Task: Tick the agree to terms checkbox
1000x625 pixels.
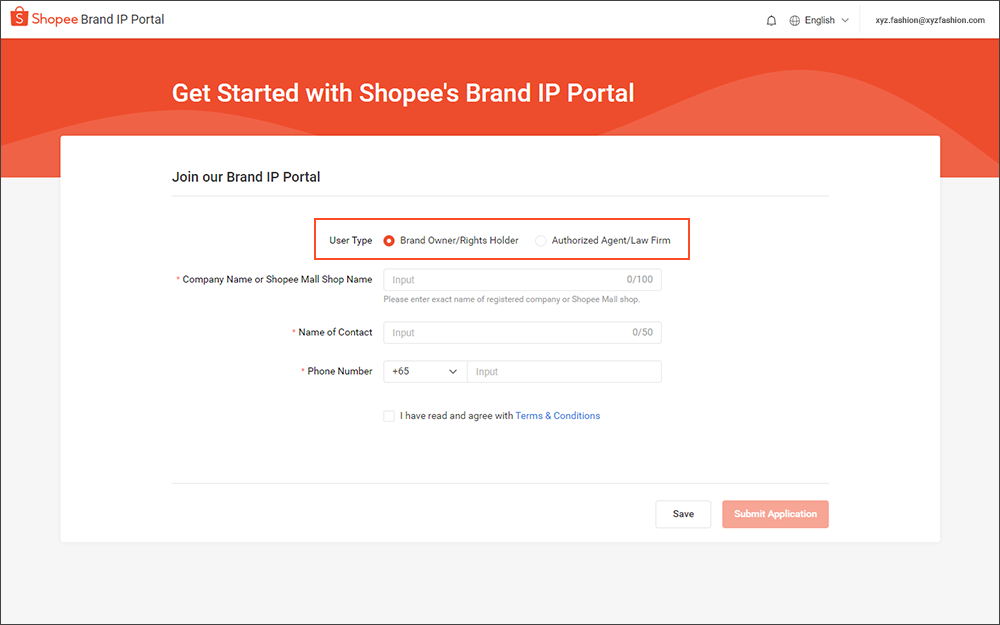Action: click(389, 416)
